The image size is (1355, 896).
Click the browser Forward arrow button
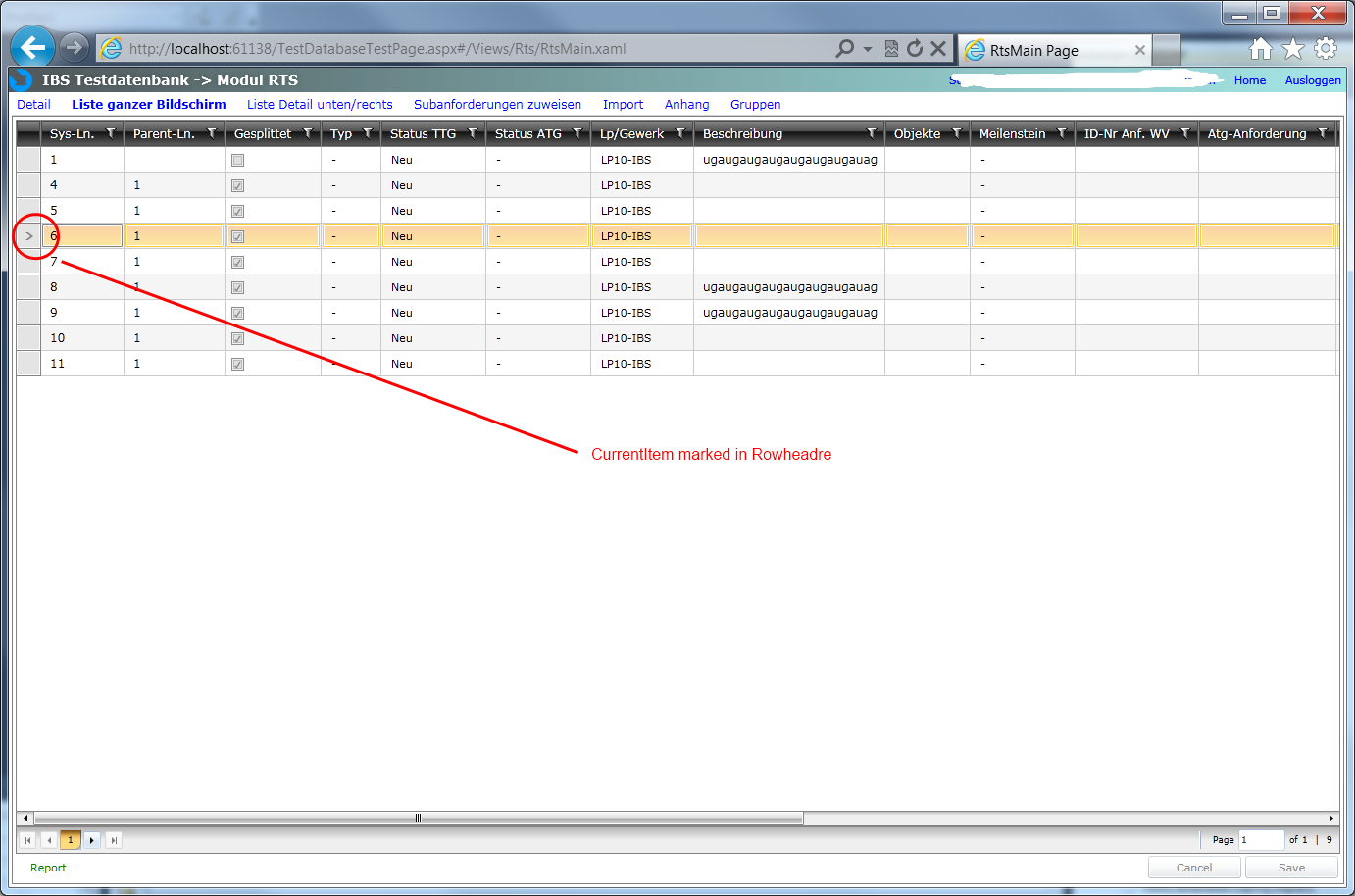pos(75,47)
